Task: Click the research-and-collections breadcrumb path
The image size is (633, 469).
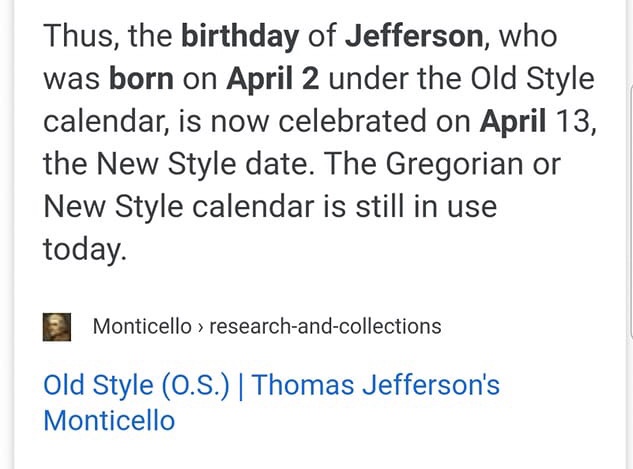Action: pos(325,326)
